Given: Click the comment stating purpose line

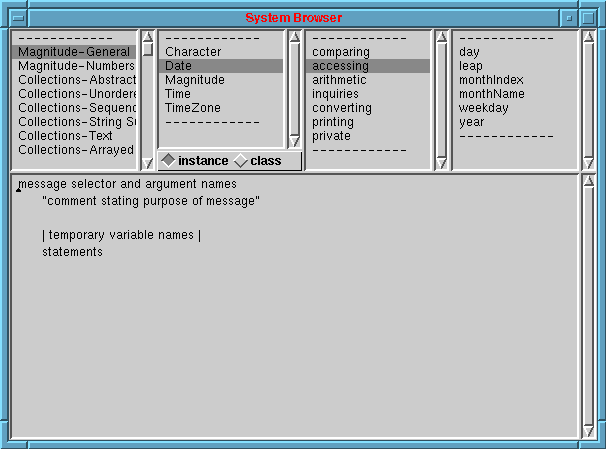Looking at the screenshot, I should click(x=151, y=201).
